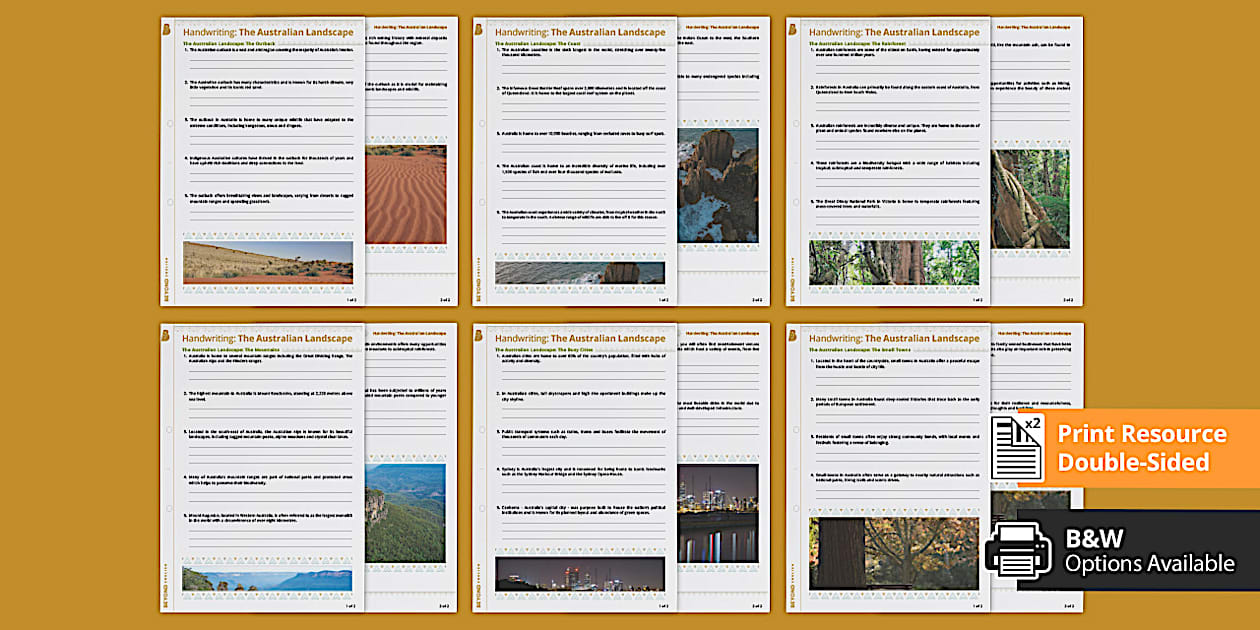Click the night city skyline reflection photo

717,512
